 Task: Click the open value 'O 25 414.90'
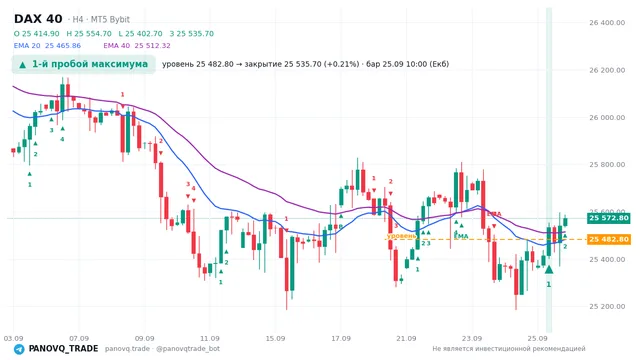coord(37,33)
